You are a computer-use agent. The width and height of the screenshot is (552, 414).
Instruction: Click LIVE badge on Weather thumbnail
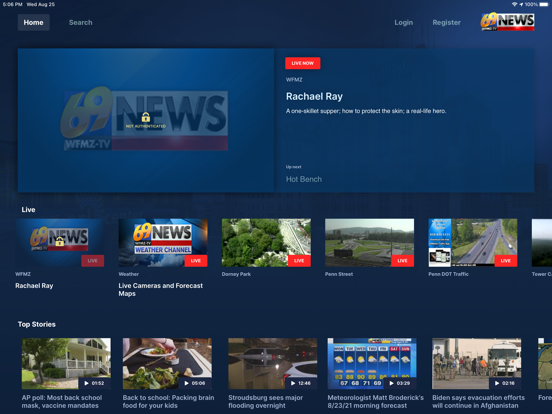(196, 261)
